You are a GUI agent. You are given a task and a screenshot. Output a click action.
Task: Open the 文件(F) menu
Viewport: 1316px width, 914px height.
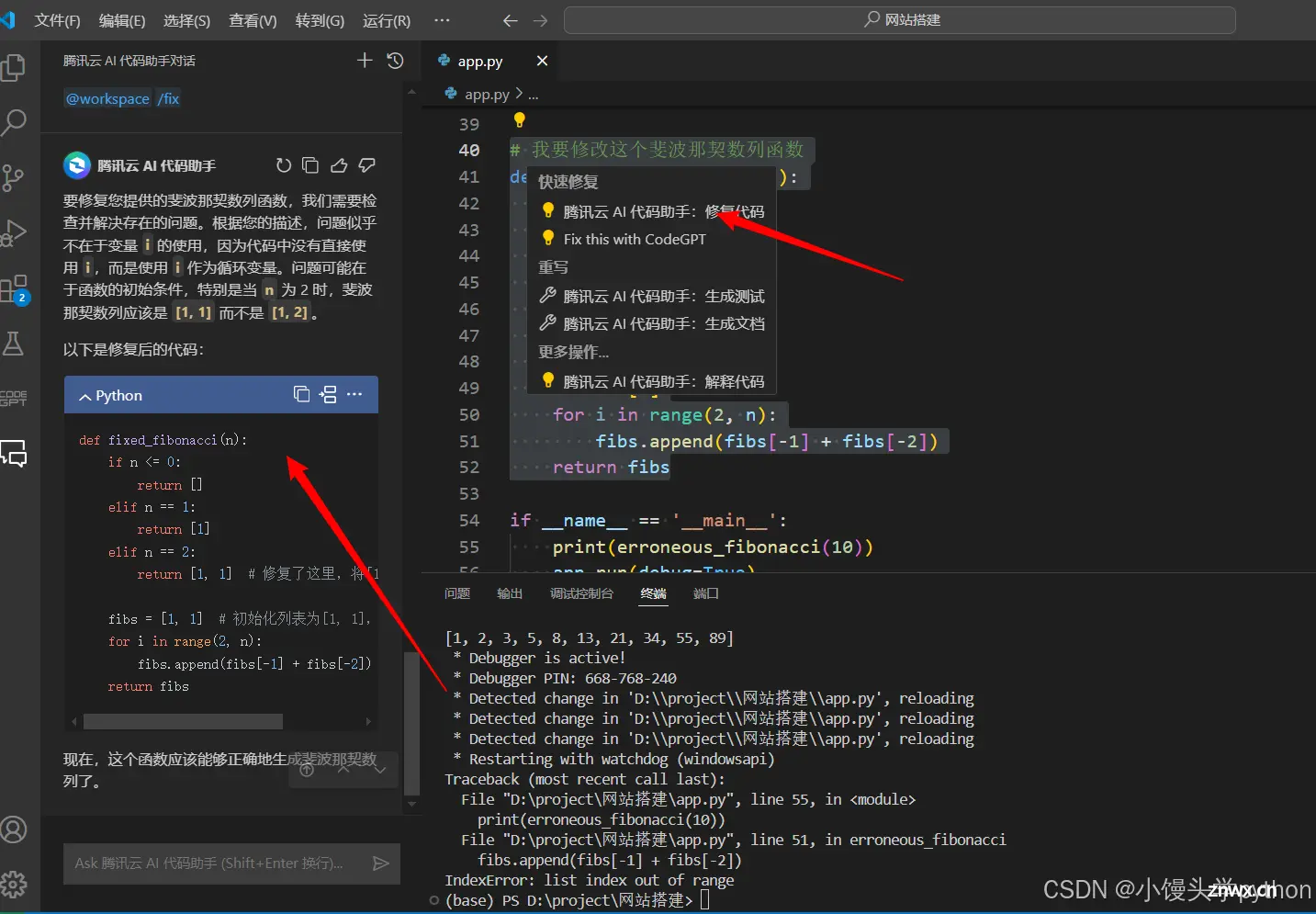57,20
